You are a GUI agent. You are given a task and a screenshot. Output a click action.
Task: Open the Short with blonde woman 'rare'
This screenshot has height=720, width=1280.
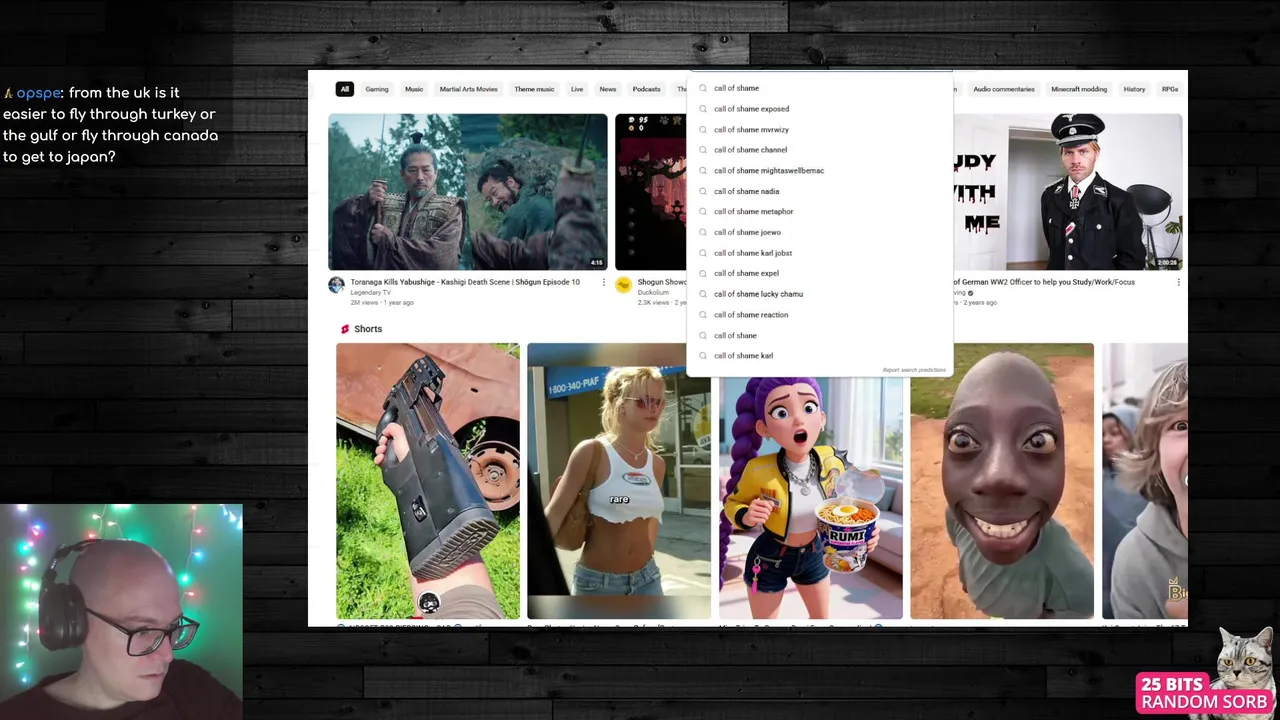point(619,481)
